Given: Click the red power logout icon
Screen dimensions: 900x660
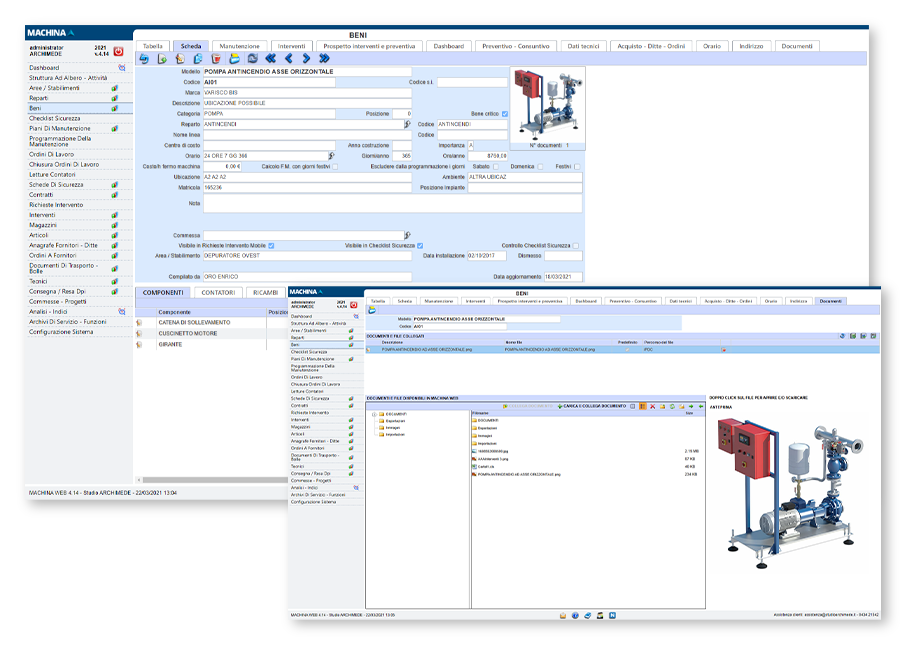Looking at the screenshot, I should point(118,51).
